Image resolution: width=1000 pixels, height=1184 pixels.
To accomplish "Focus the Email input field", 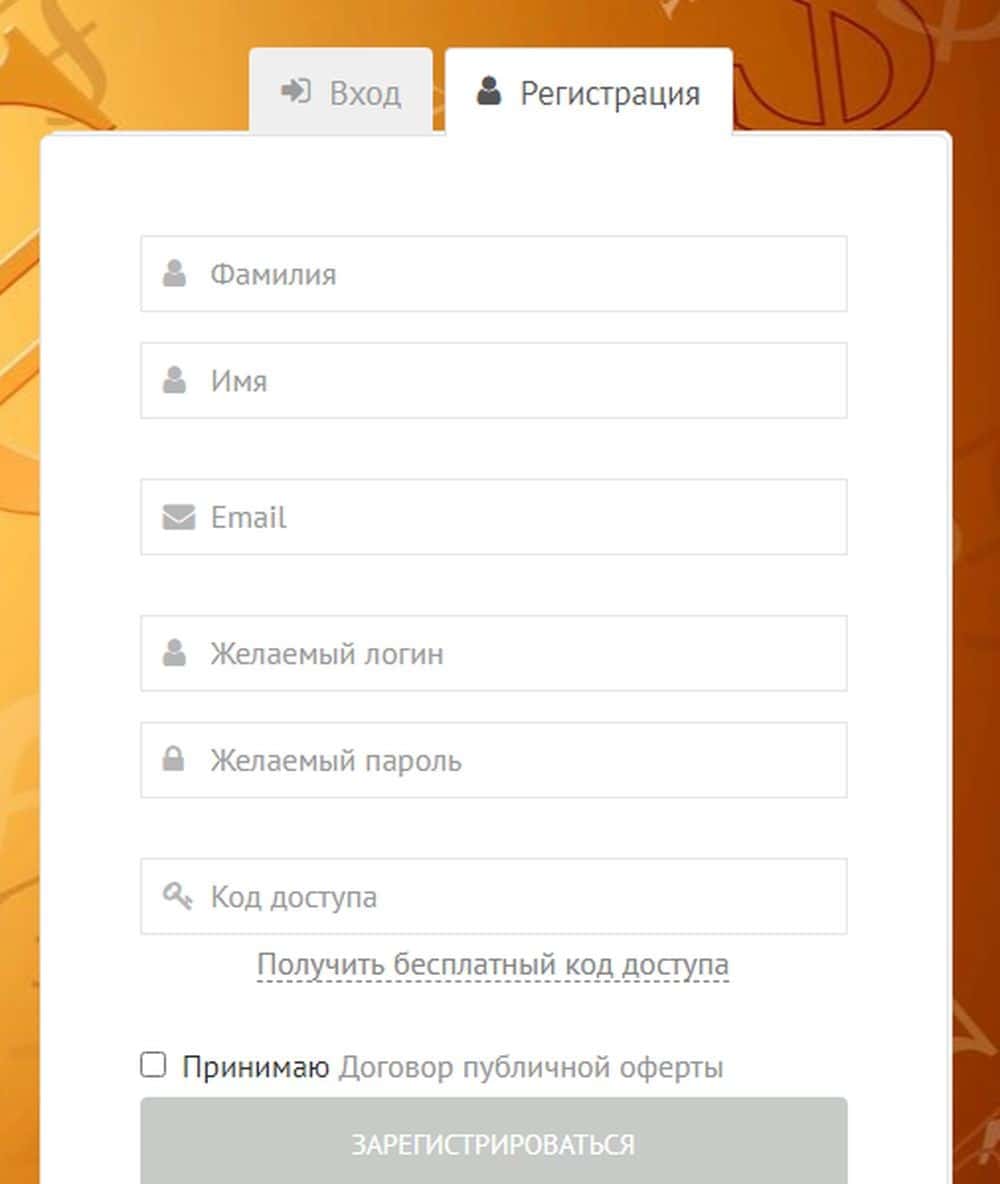I will 494,516.
